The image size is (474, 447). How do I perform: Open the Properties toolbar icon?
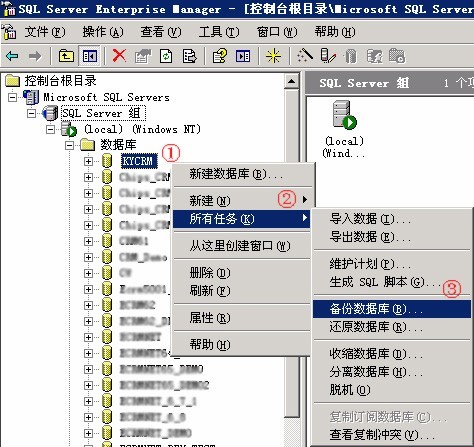[143, 56]
